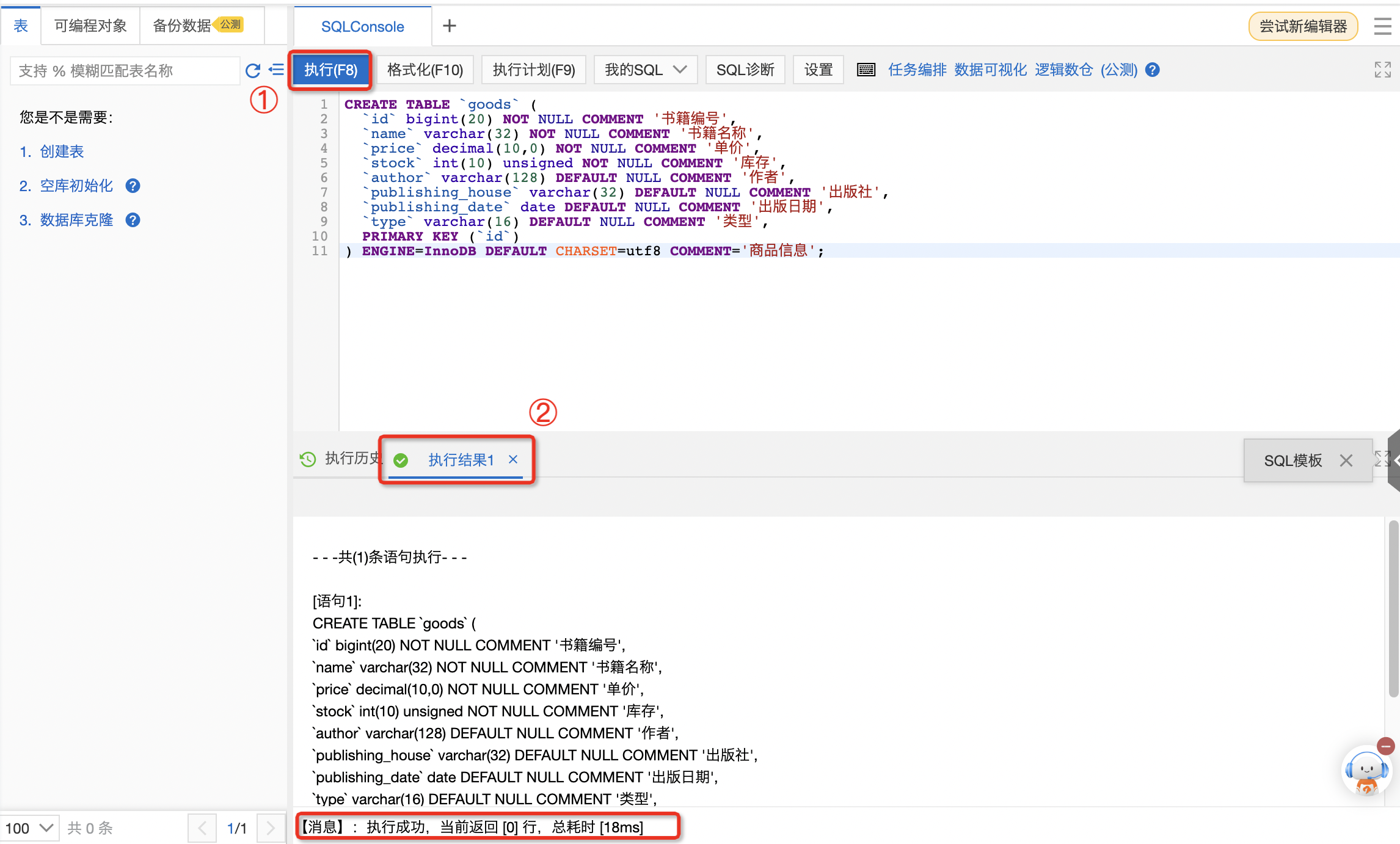1400x844 pixels.
Task: Click the table name search field
Action: point(125,71)
